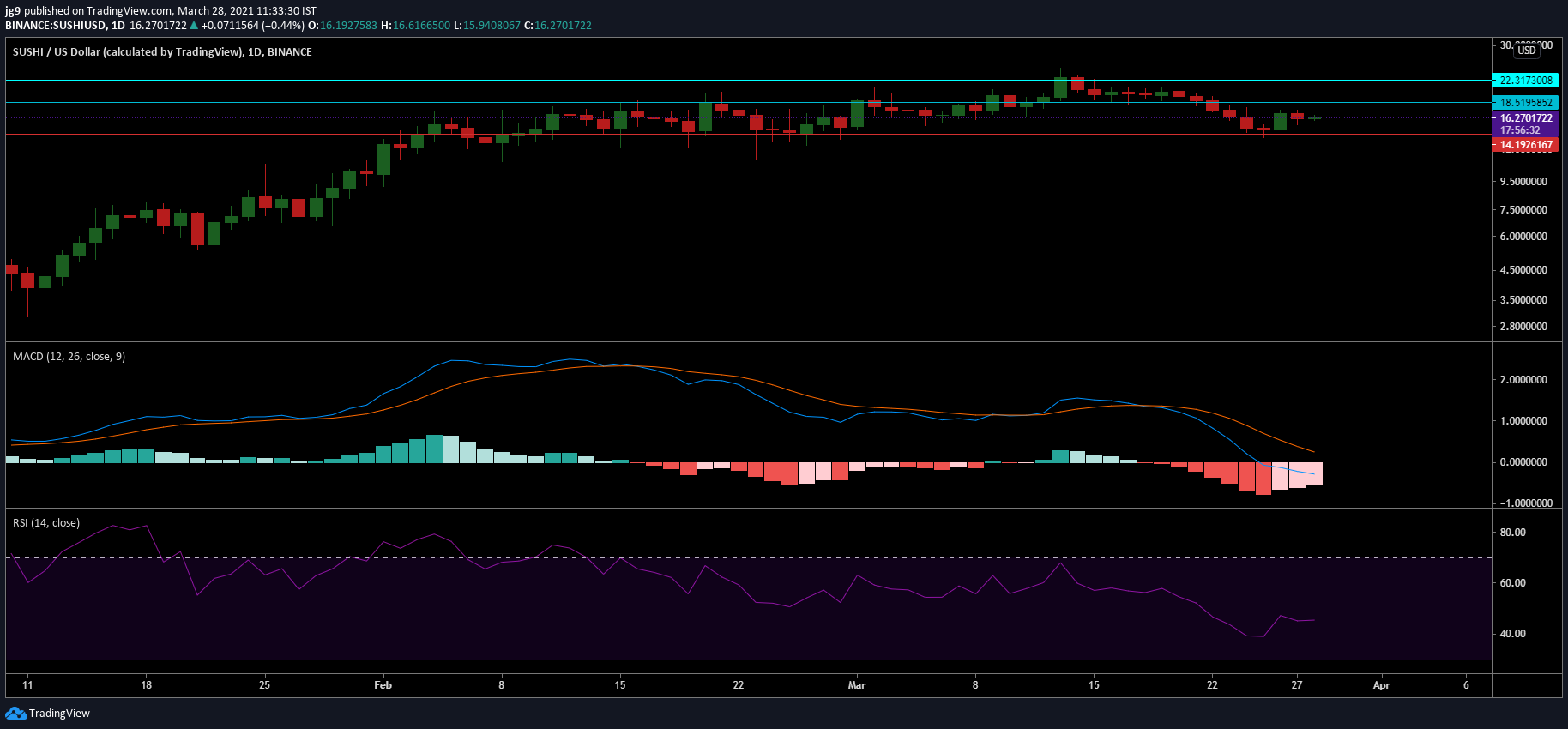The image size is (1568, 729).
Task: Click the Apr date marker on time axis
Action: [1381, 684]
